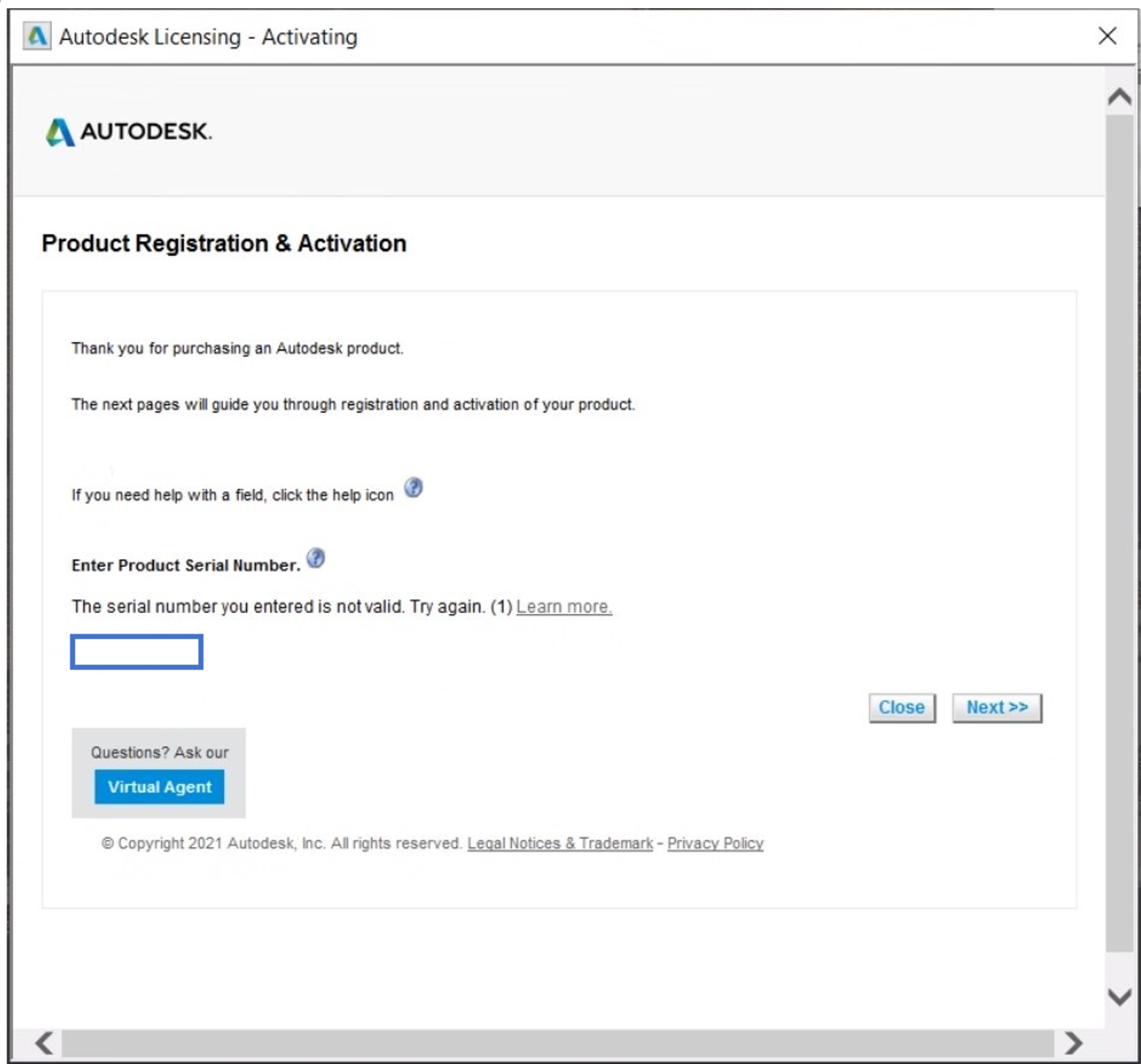Click the vertical scrollbar down arrow

(1119, 997)
